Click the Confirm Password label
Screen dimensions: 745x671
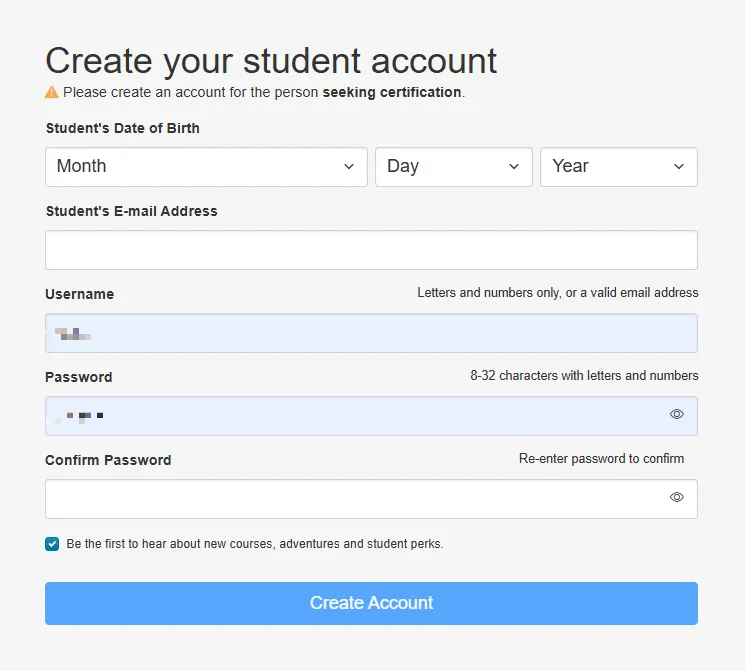108,460
